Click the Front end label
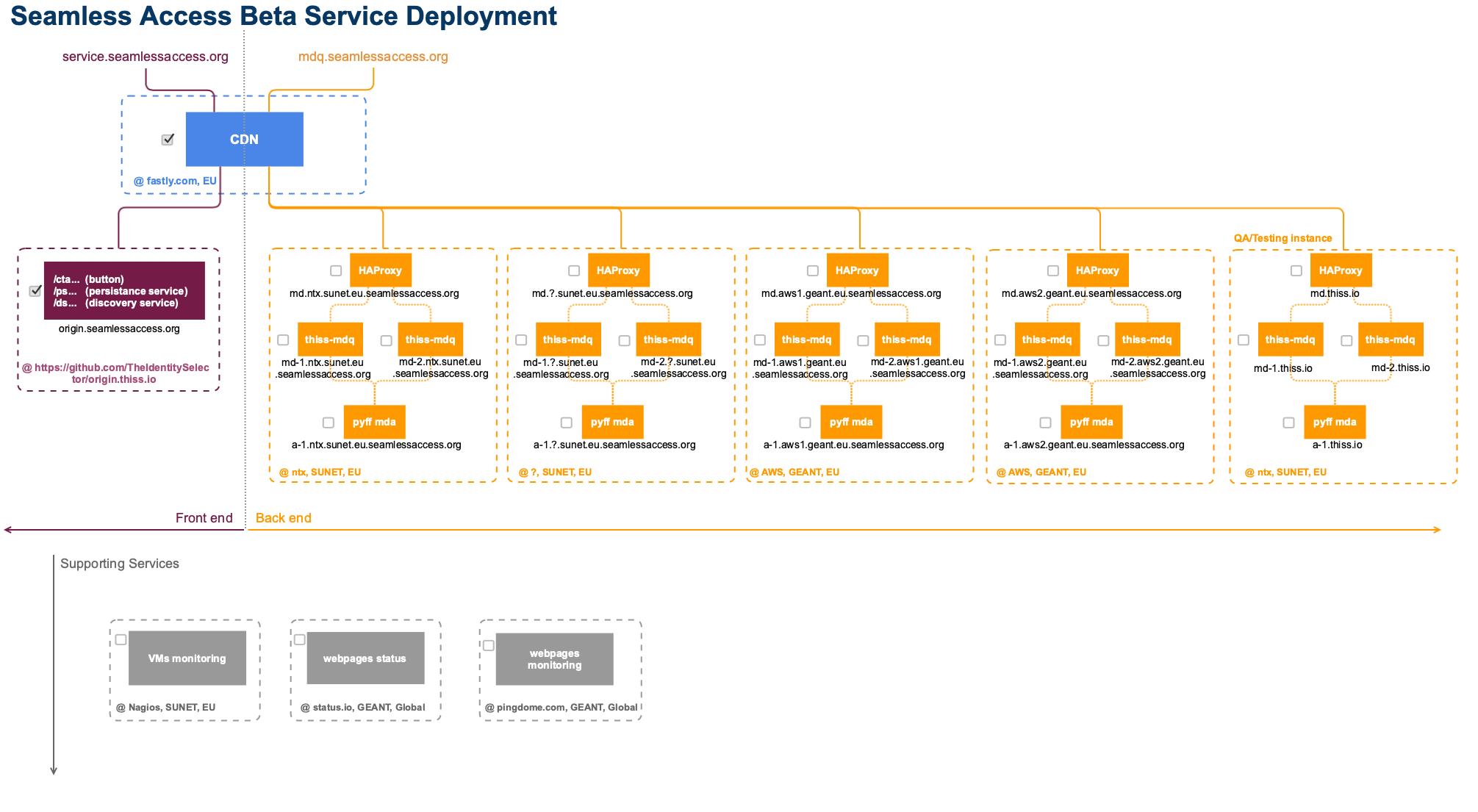 204,518
